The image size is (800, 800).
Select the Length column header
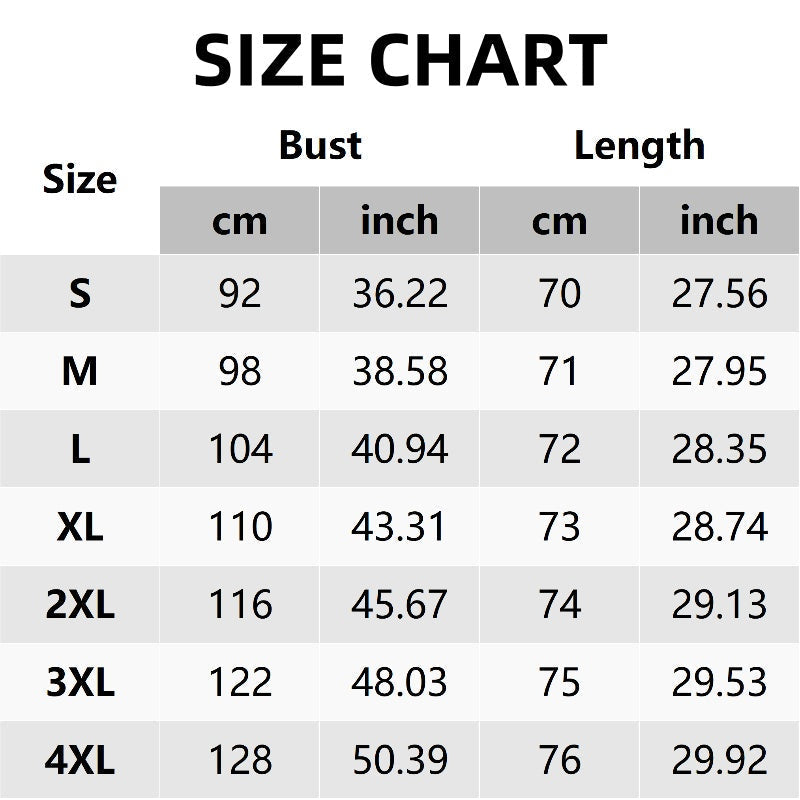point(639,146)
